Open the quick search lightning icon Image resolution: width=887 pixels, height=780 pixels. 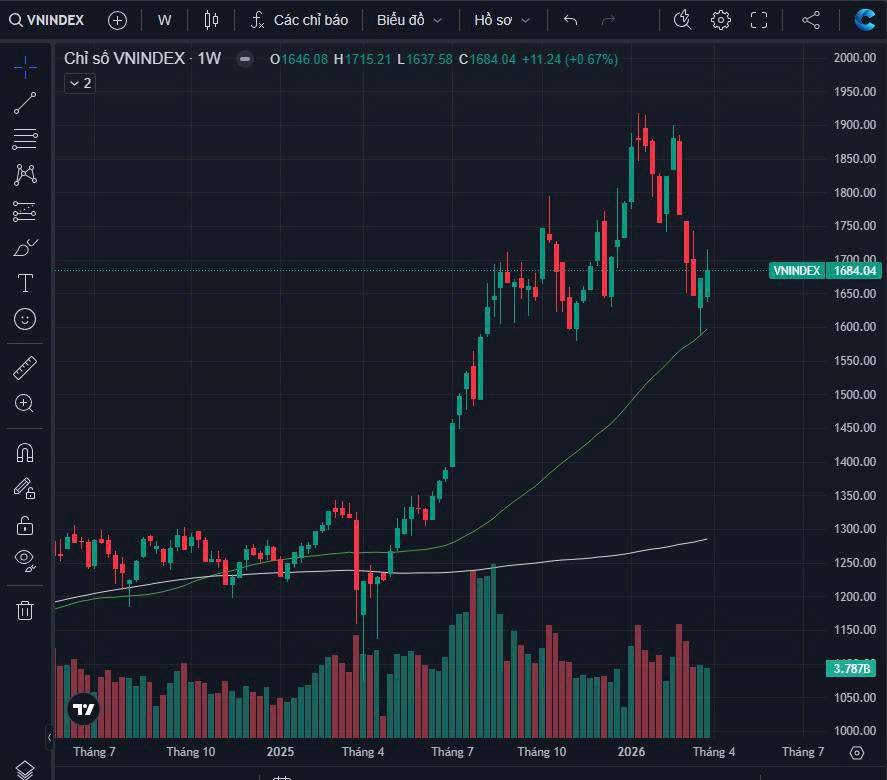click(x=683, y=20)
